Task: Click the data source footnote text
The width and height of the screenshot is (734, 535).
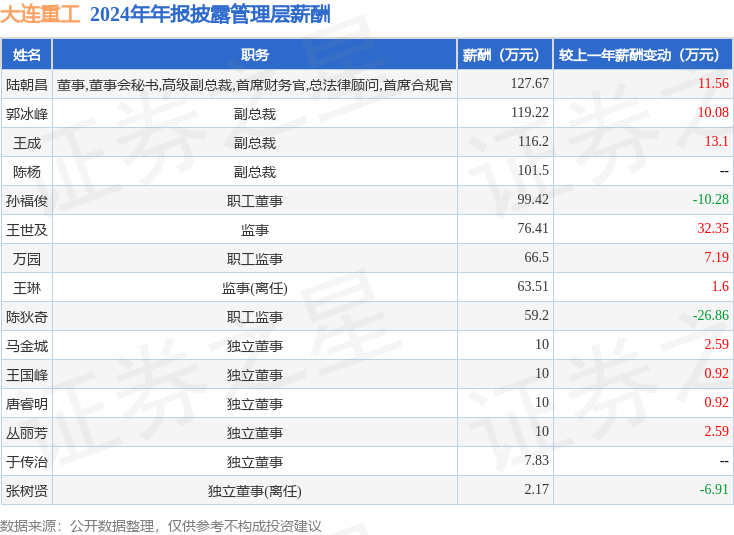Action: [161, 526]
